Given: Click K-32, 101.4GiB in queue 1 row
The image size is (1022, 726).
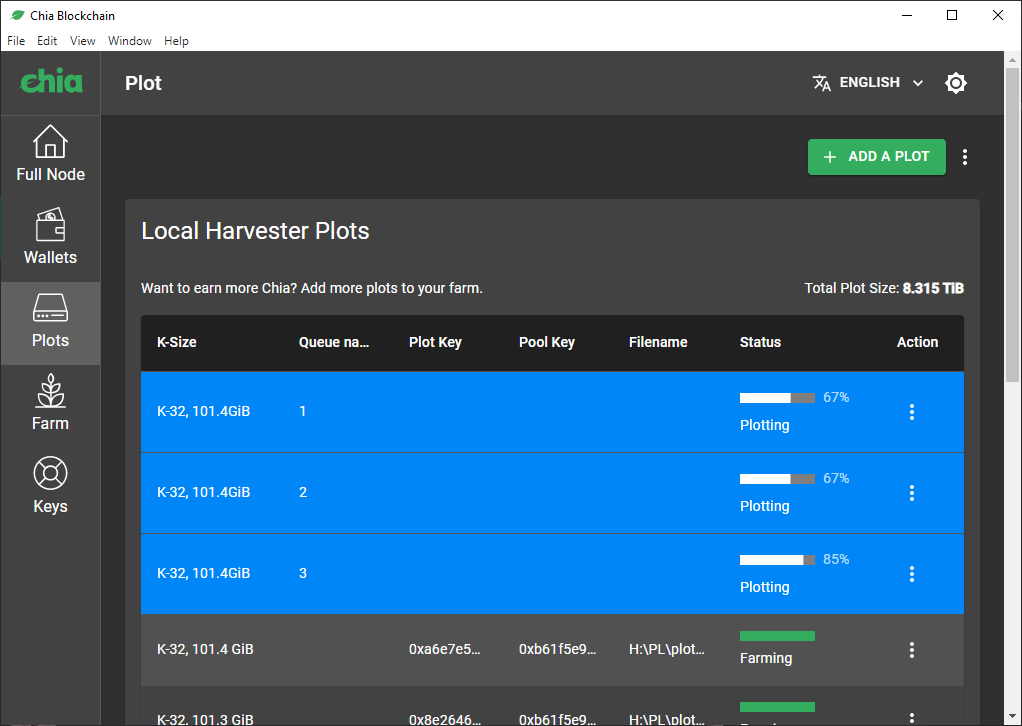Looking at the screenshot, I should pos(203,411).
